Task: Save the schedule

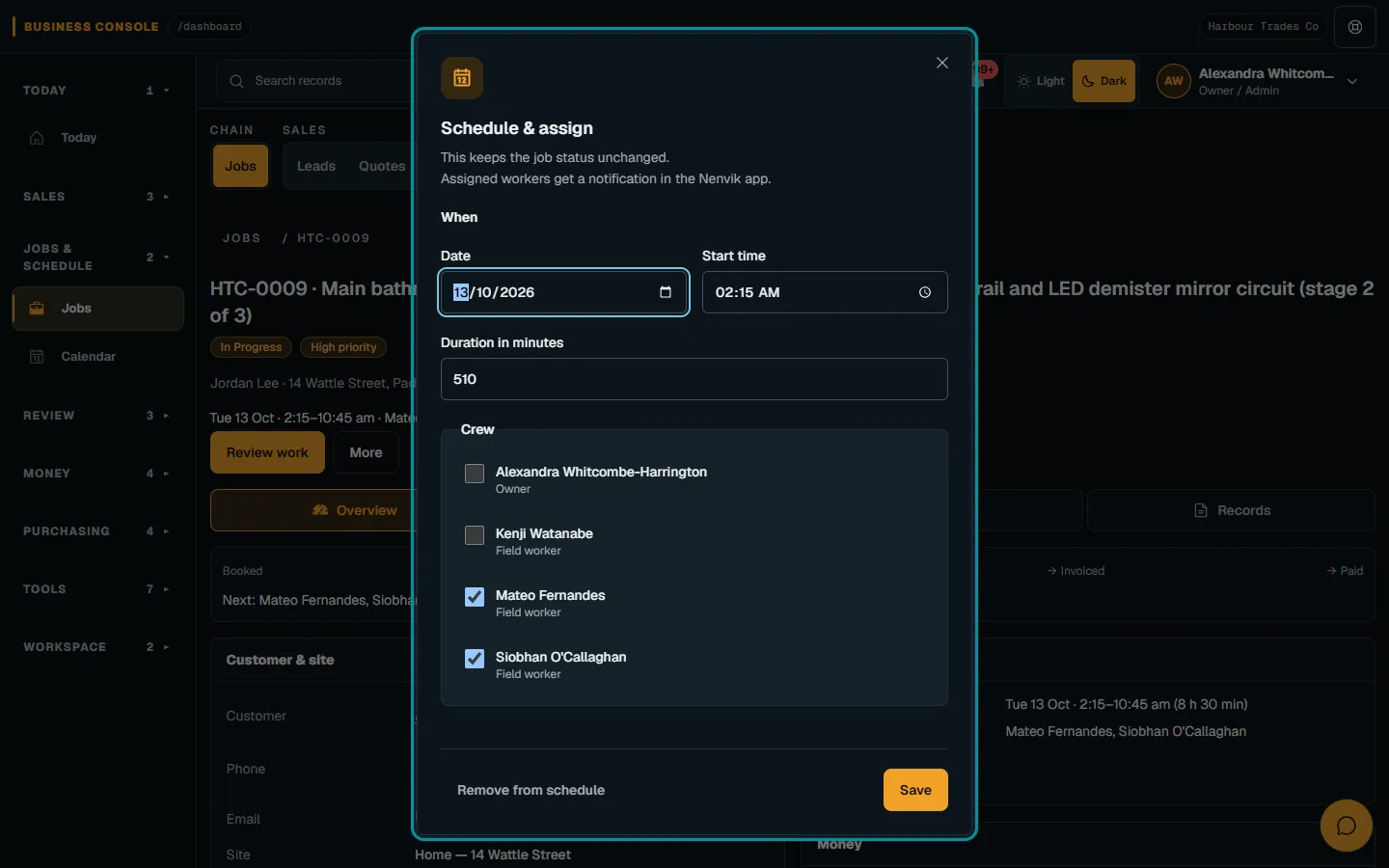Action: (915, 790)
